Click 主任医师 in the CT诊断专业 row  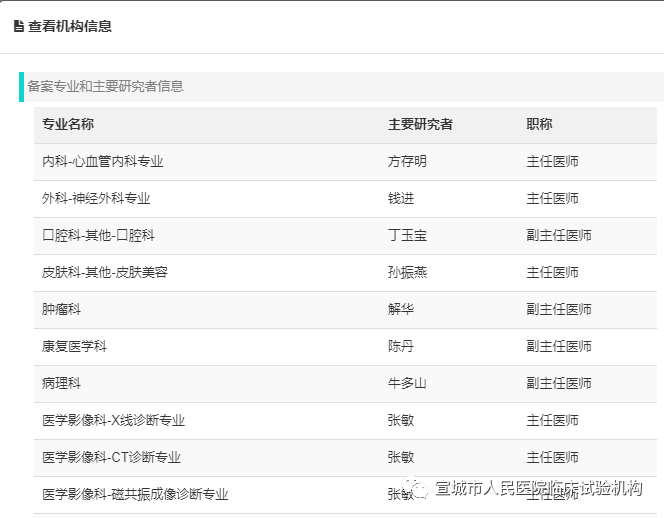(x=552, y=457)
